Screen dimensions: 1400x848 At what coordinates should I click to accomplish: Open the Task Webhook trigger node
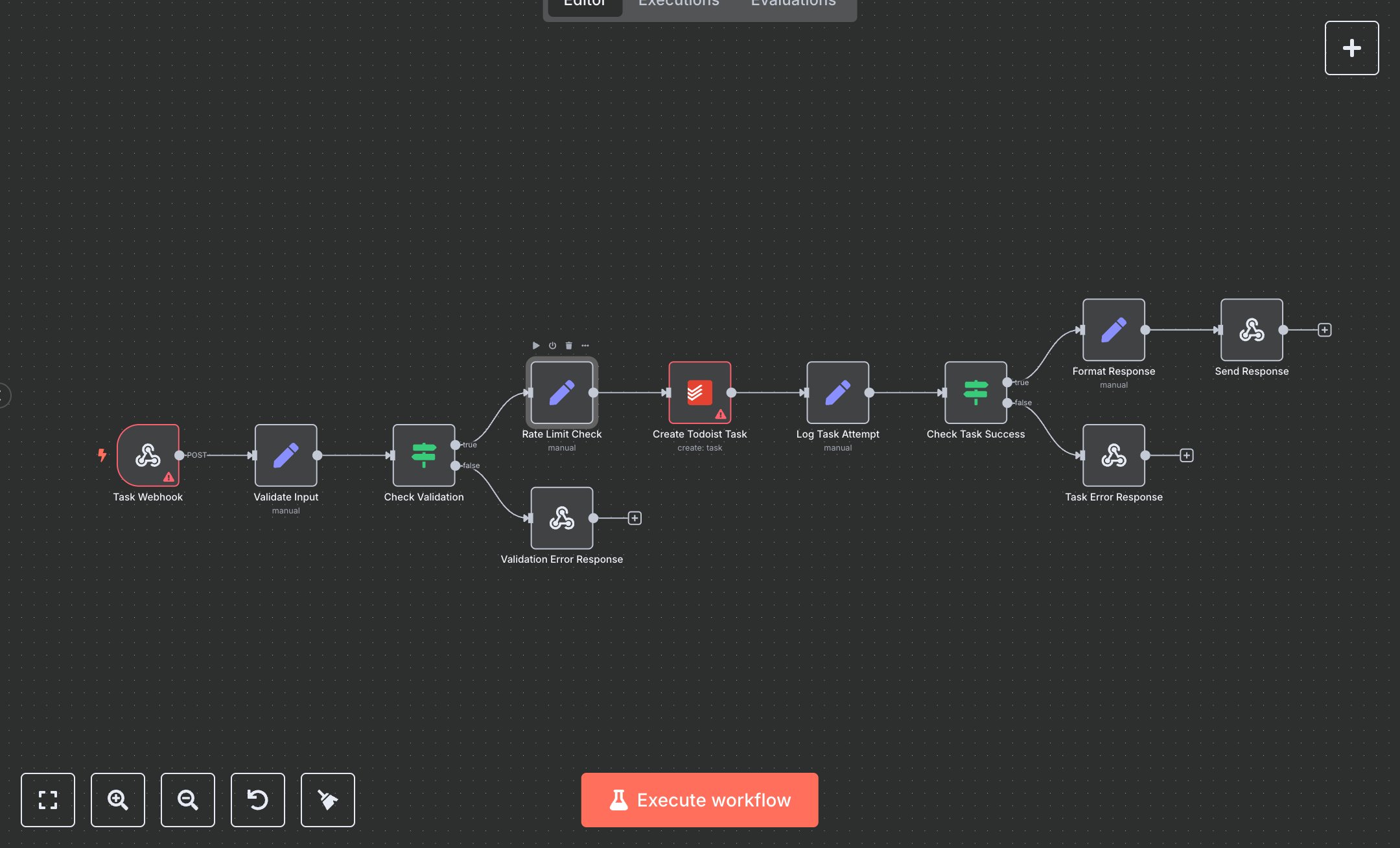tap(148, 456)
